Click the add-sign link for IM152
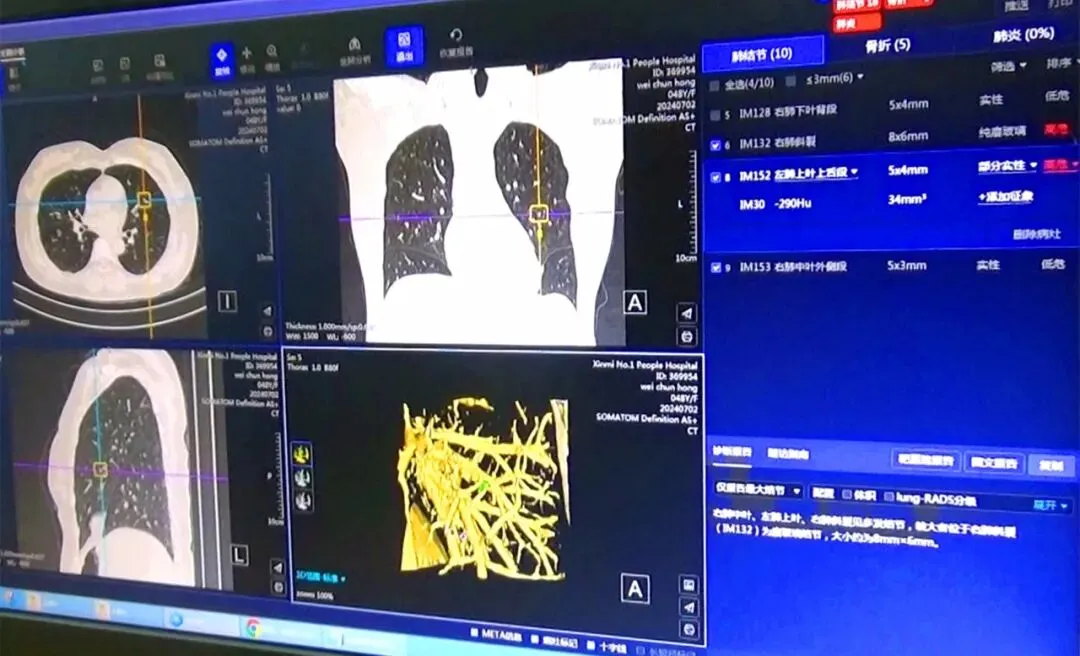The height and width of the screenshot is (656, 1080). coord(1006,197)
